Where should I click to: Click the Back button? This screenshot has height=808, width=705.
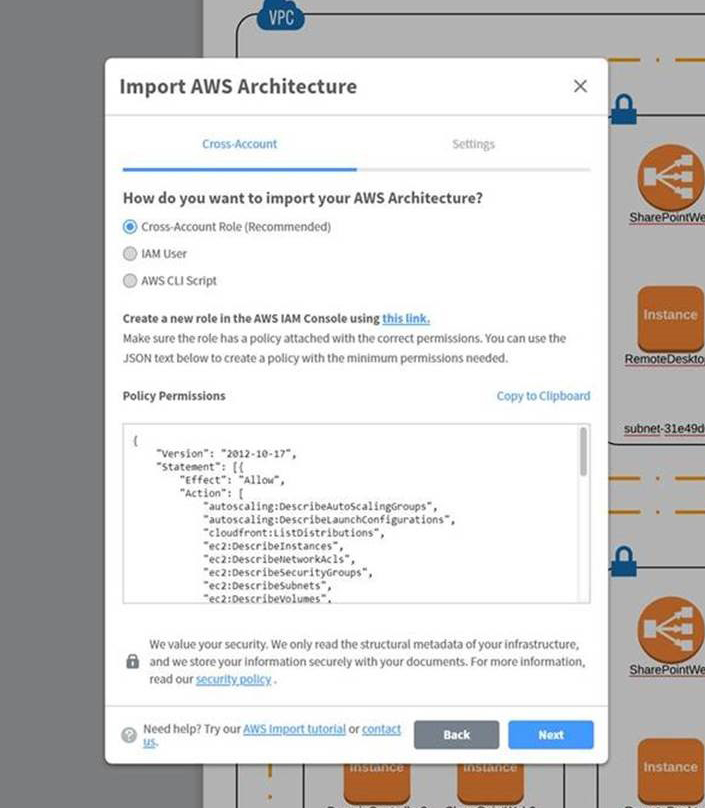point(456,735)
